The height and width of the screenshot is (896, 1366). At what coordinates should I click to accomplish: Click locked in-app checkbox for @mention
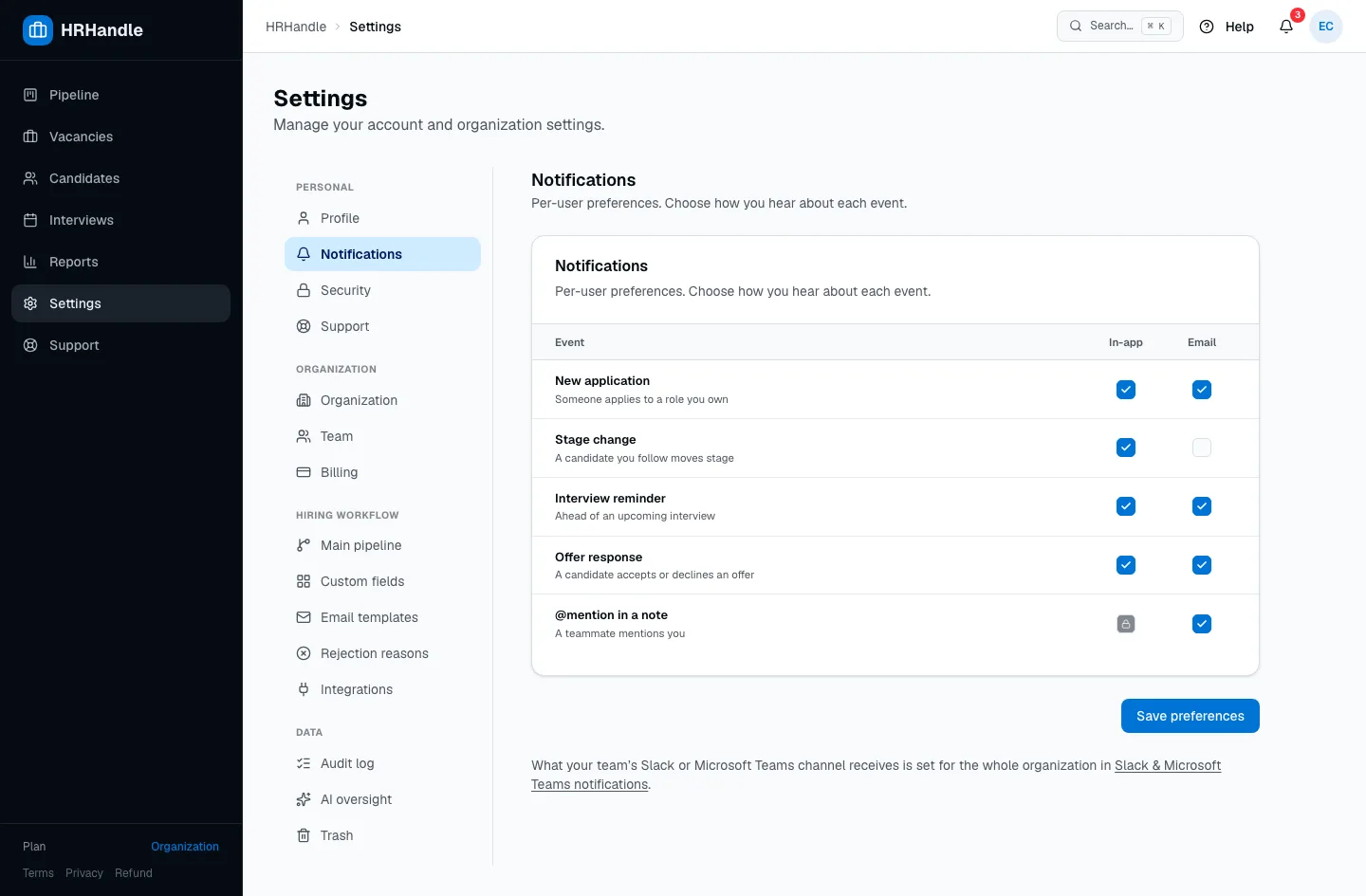click(x=1126, y=624)
